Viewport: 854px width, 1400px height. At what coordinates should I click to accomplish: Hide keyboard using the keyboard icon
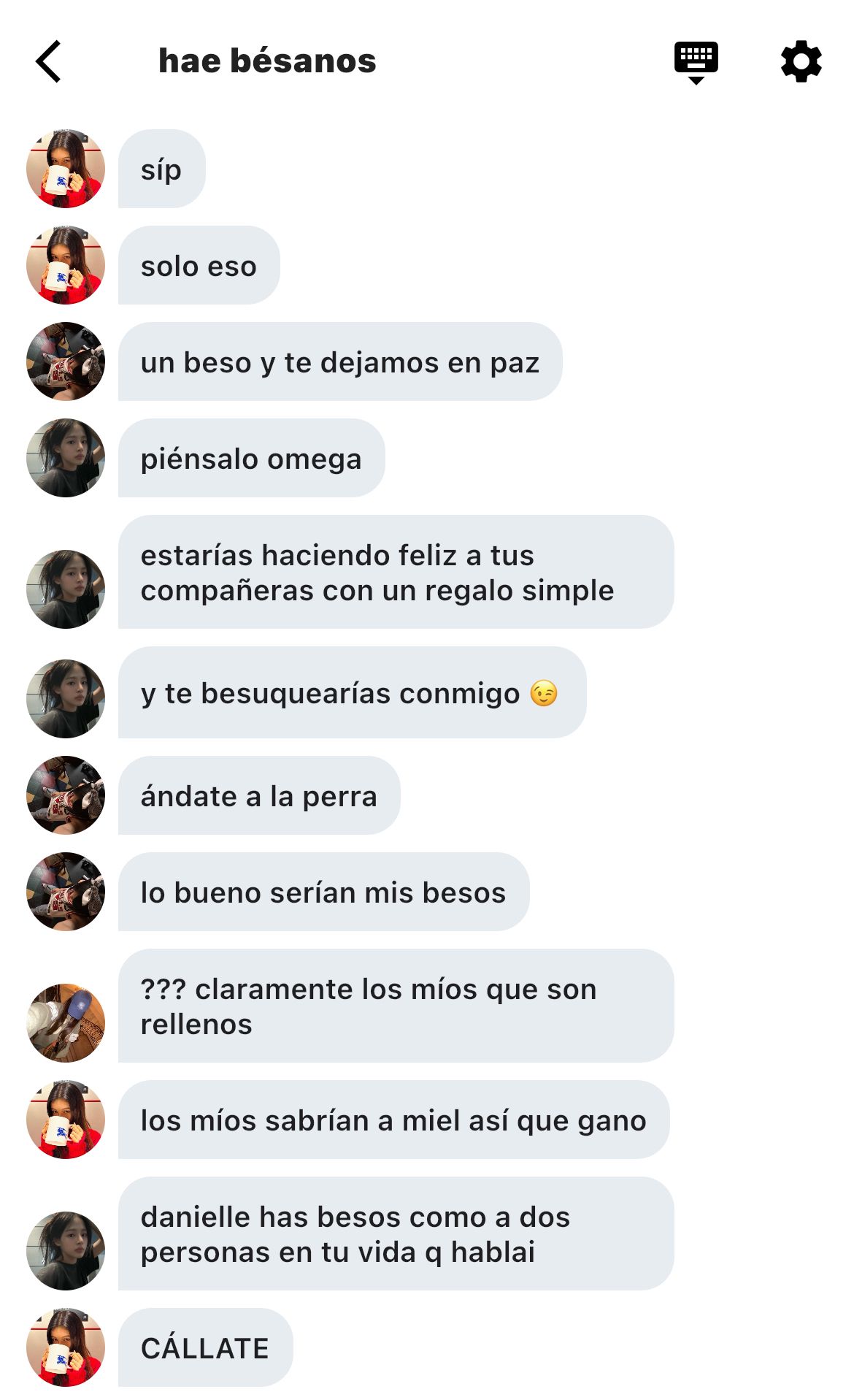(696, 63)
